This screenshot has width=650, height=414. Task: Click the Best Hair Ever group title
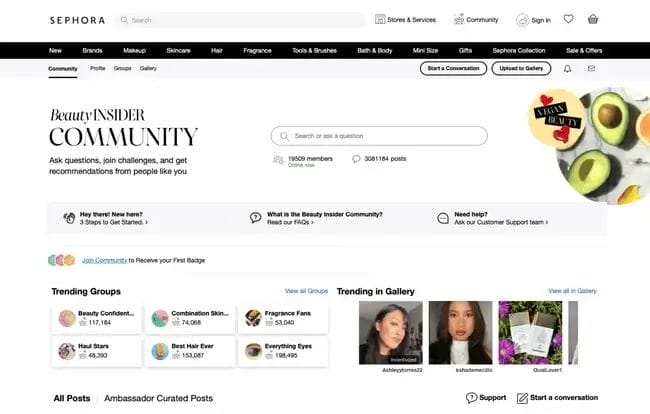point(192,346)
